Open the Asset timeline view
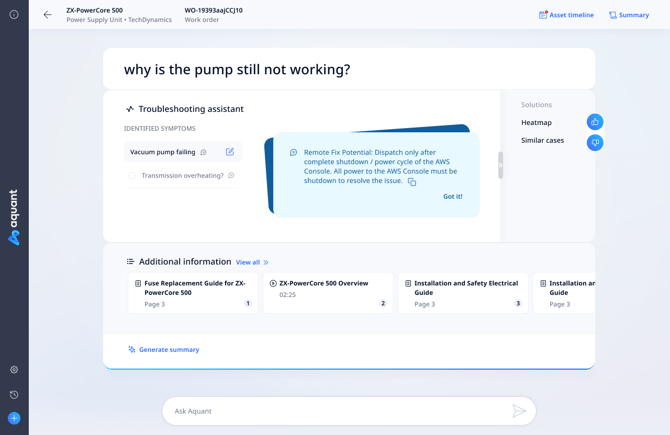The image size is (670, 435). (x=566, y=15)
